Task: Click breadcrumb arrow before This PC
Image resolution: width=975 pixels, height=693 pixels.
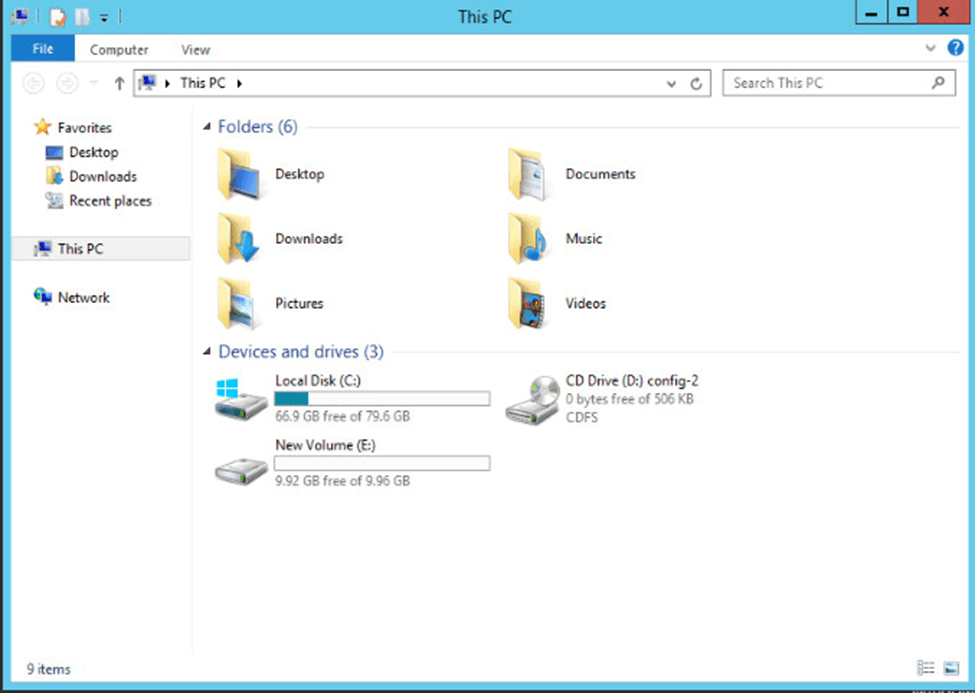Action: point(167,83)
